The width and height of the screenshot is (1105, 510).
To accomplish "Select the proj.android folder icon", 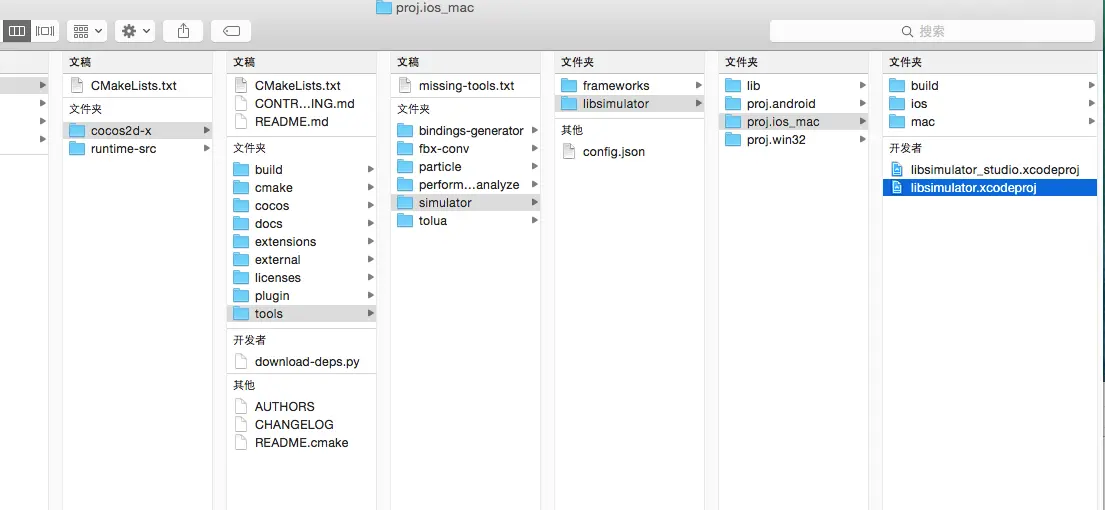I will (x=734, y=104).
